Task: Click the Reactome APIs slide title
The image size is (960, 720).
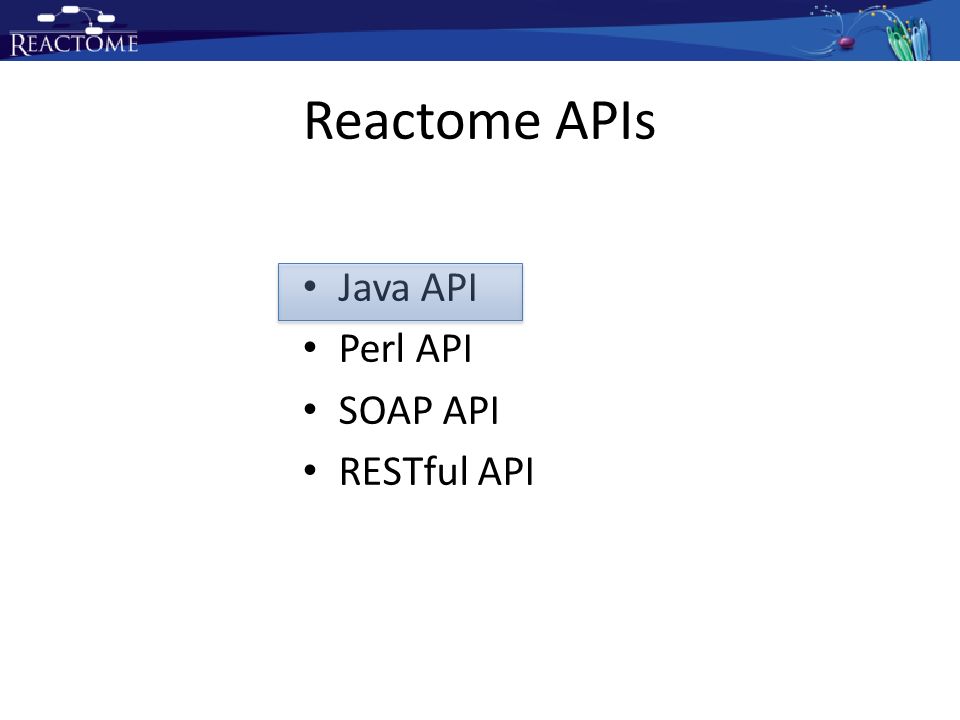Action: pos(480,121)
